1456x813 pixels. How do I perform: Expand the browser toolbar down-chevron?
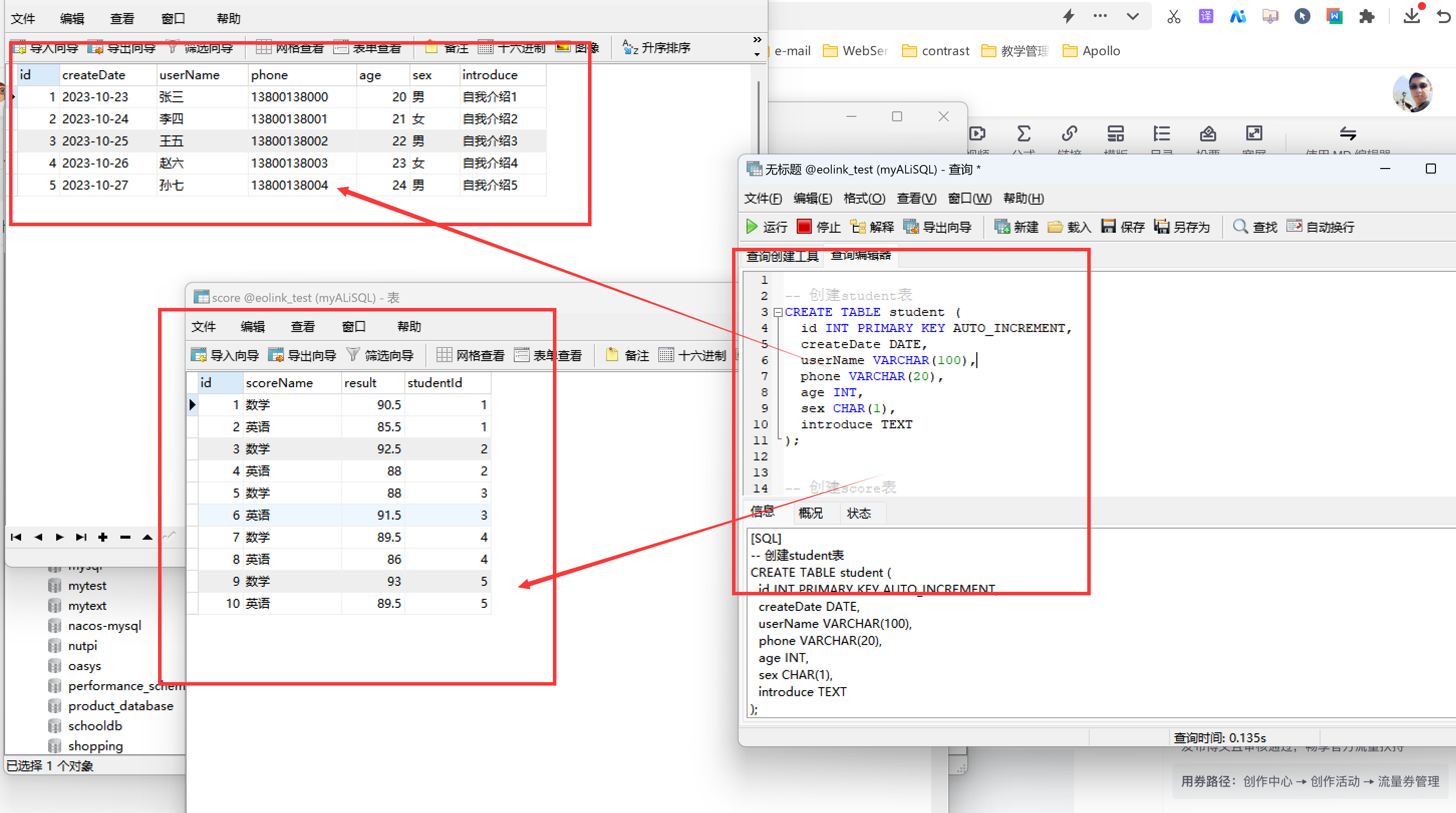click(x=1132, y=17)
